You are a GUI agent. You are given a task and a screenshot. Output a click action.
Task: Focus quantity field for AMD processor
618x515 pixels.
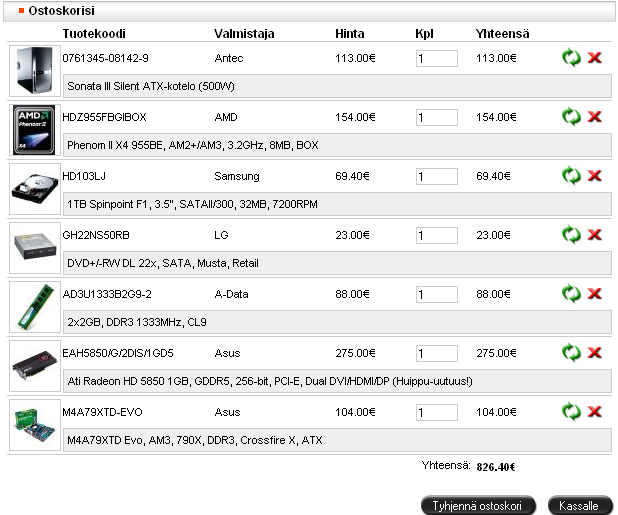click(x=437, y=117)
